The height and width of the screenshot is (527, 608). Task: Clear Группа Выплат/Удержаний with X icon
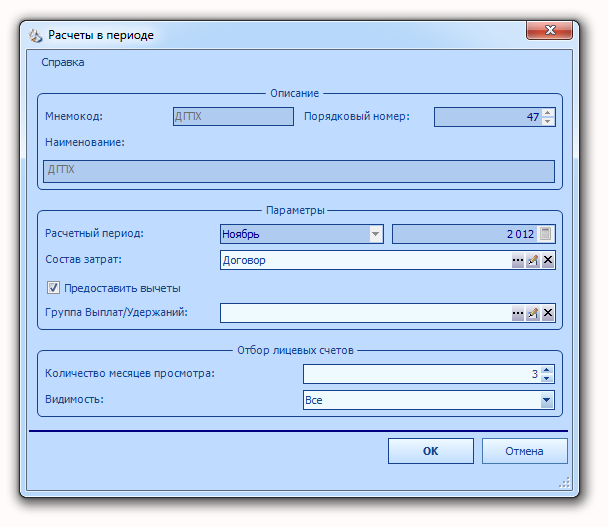tap(548, 313)
